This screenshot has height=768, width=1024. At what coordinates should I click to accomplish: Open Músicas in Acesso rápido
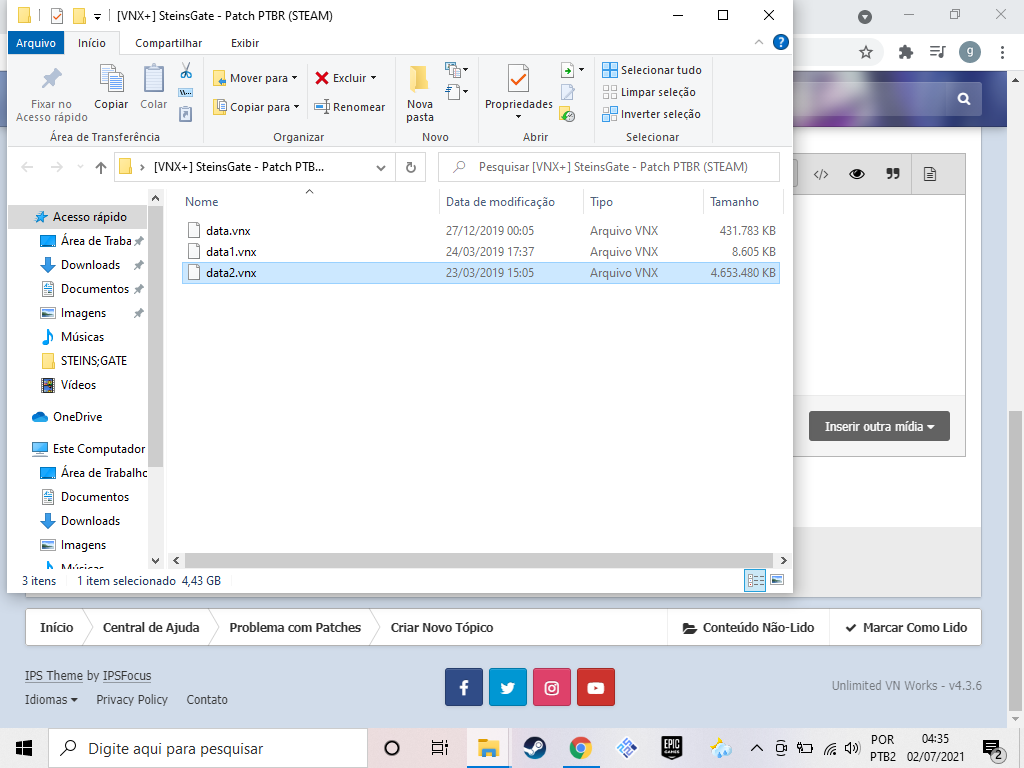point(82,337)
